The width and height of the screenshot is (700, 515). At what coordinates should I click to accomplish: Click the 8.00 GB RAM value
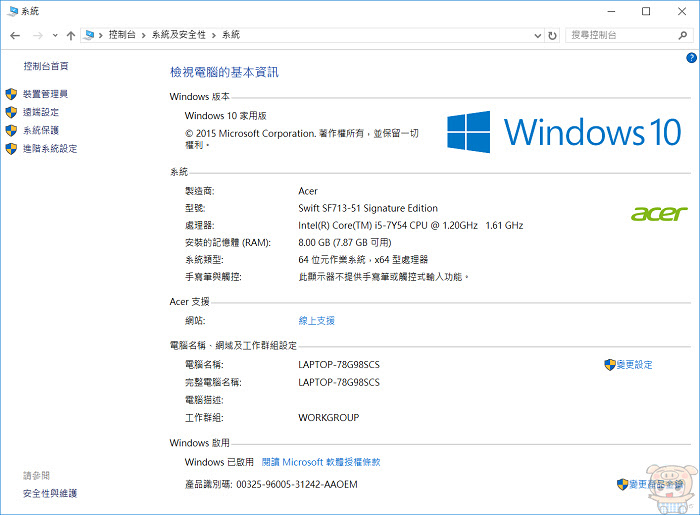[x=345, y=243]
